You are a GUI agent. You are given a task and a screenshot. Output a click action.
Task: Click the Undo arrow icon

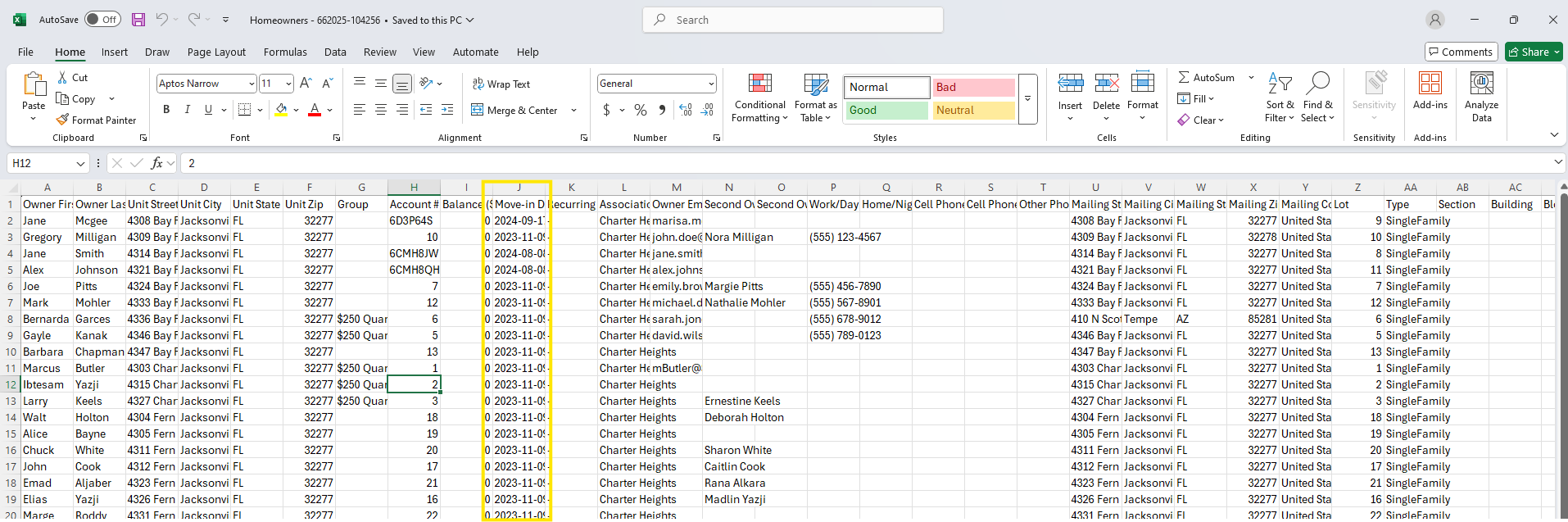[162, 20]
